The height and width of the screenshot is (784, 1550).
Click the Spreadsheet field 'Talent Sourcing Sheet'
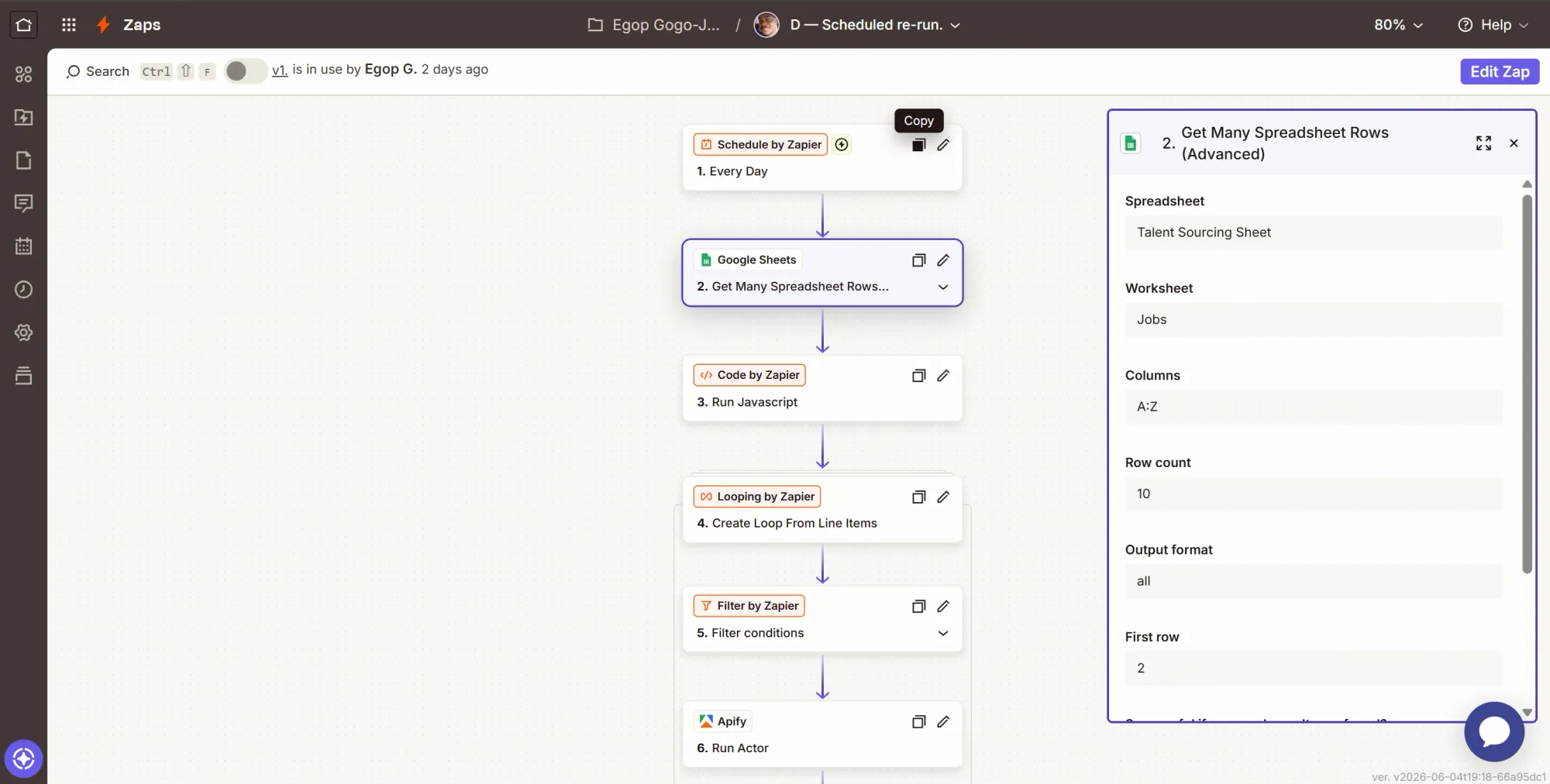(x=1314, y=232)
